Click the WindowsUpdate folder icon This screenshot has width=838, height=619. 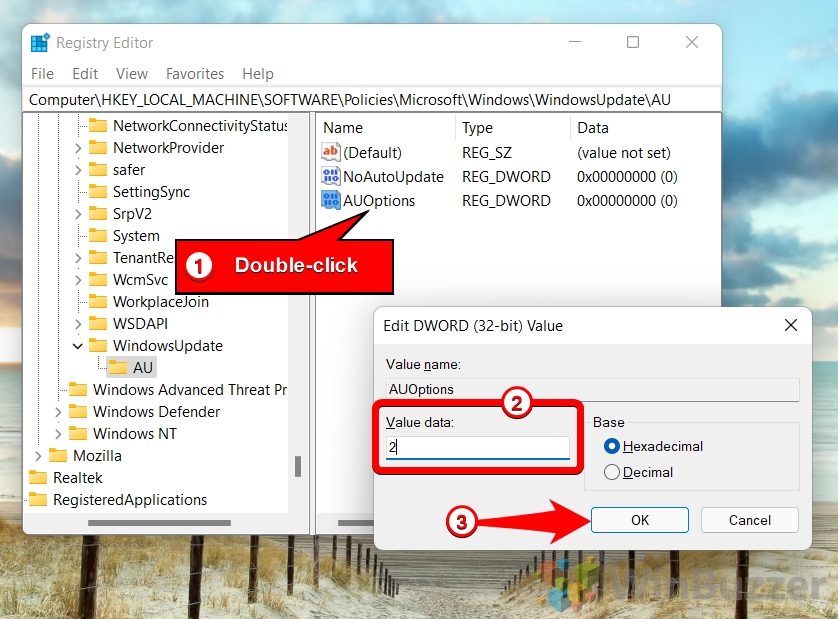[x=98, y=345]
